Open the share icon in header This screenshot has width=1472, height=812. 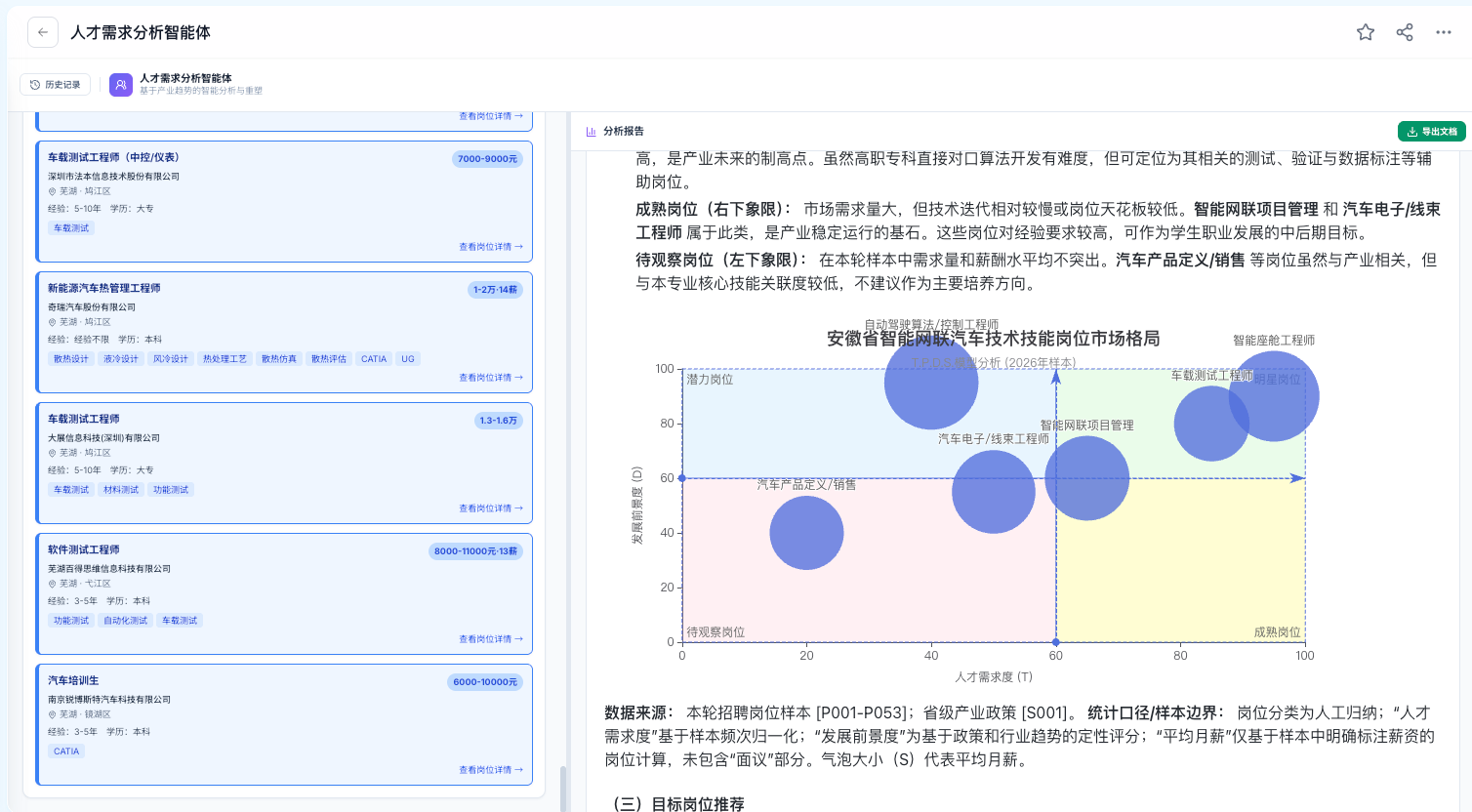[x=1405, y=32]
